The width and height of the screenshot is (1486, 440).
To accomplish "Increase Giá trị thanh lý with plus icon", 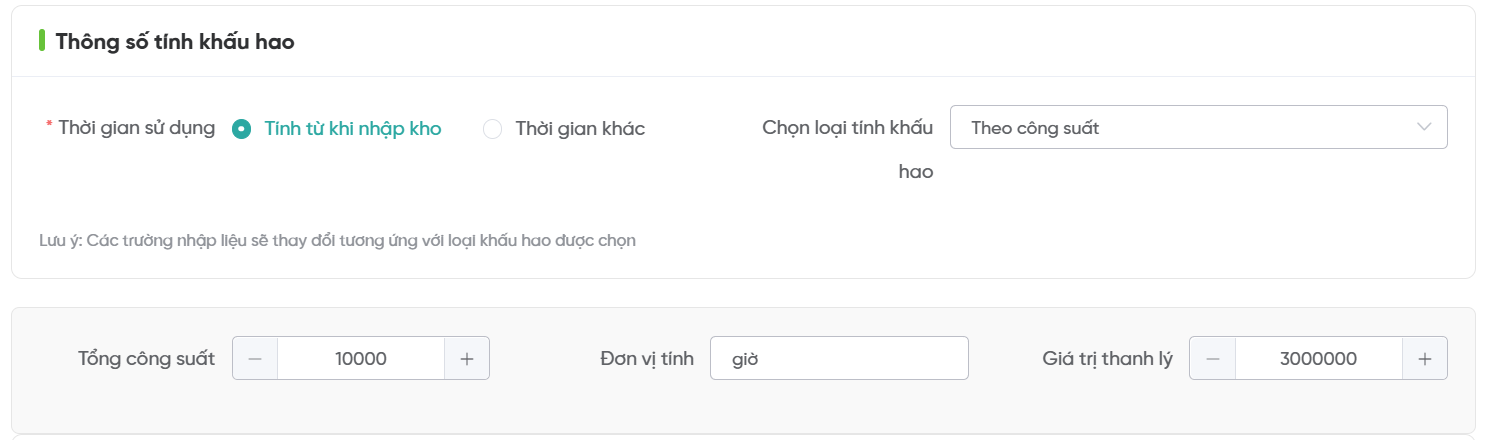I will coord(1425,359).
